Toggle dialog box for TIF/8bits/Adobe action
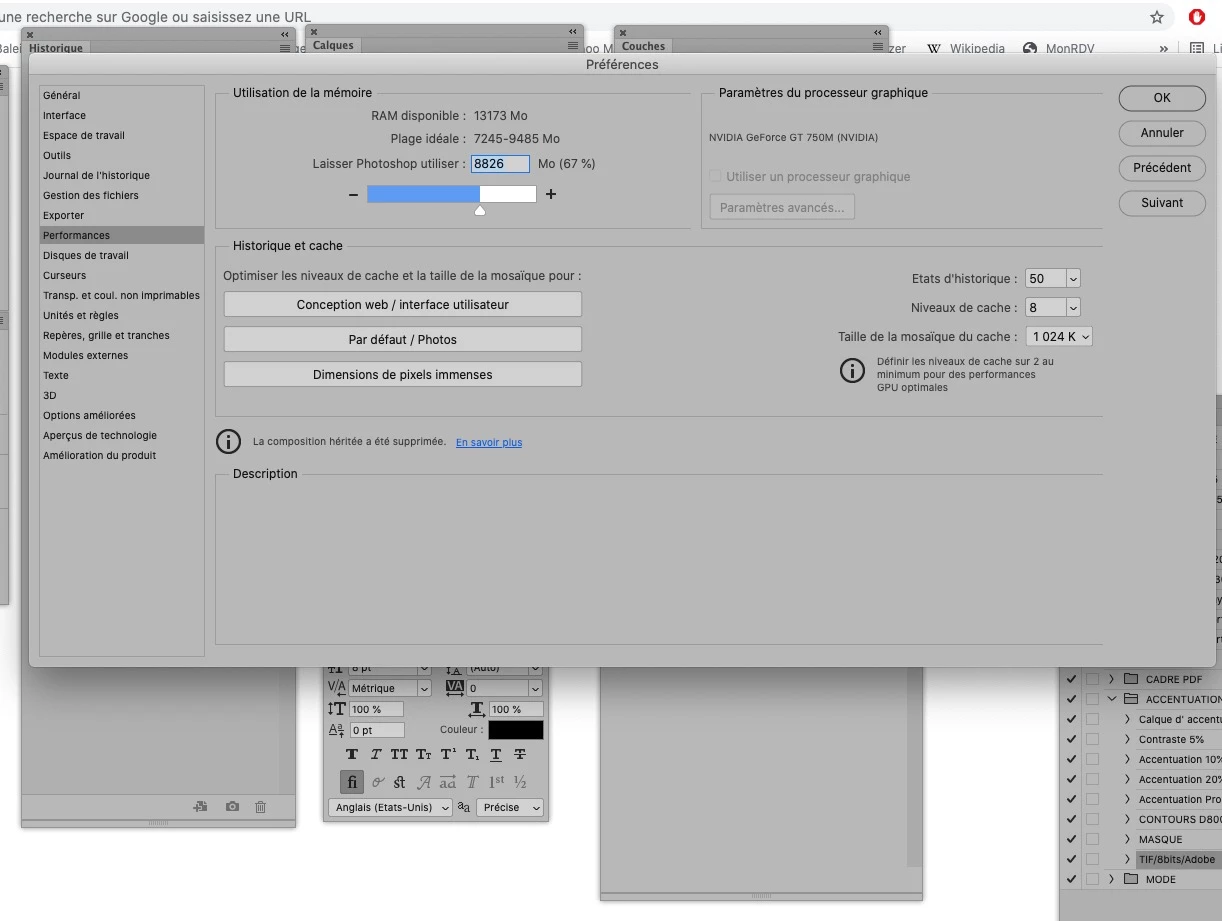The width and height of the screenshot is (1222, 921). 1092,859
